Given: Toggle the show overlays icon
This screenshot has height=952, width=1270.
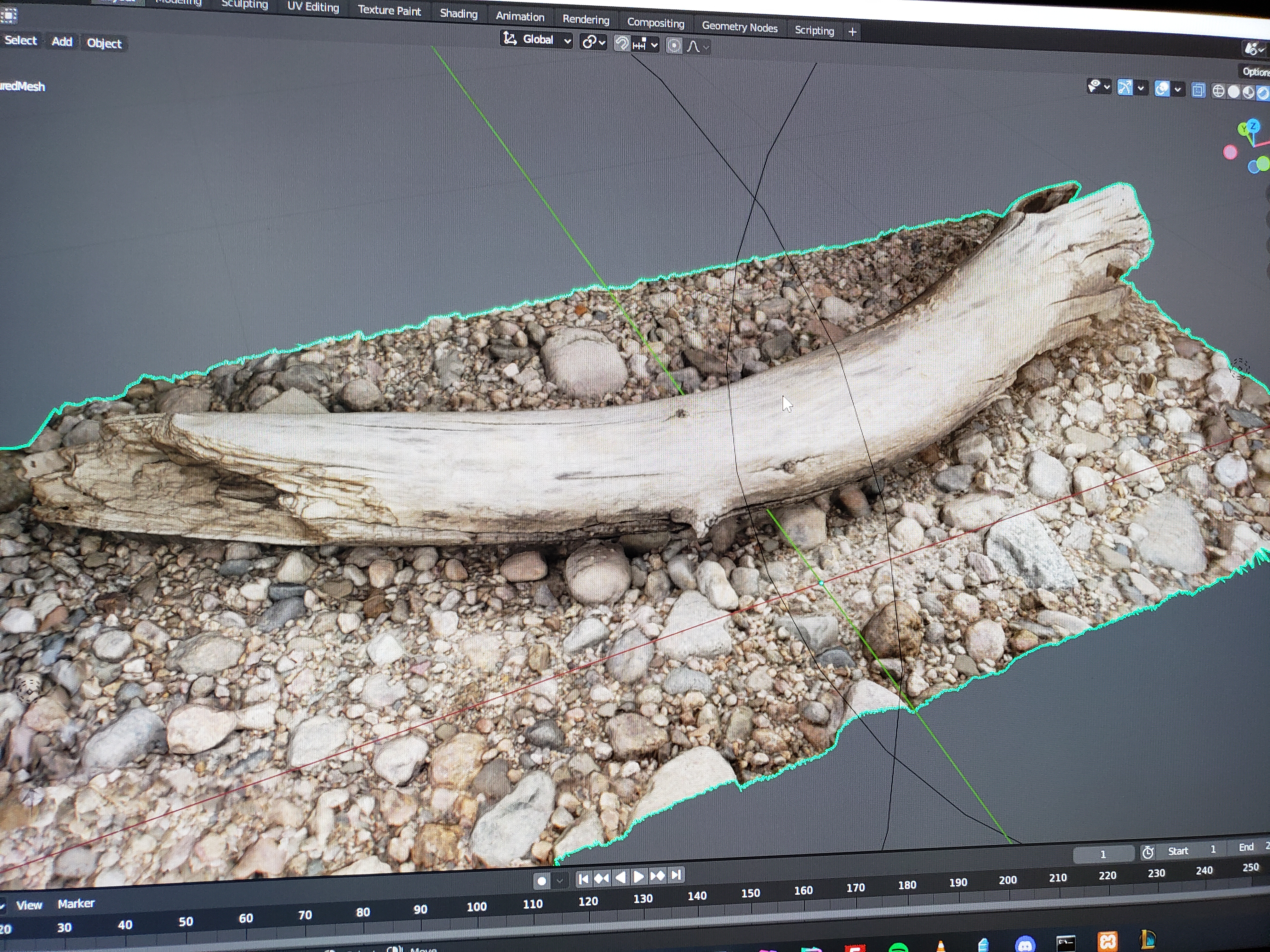Looking at the screenshot, I should [1162, 89].
